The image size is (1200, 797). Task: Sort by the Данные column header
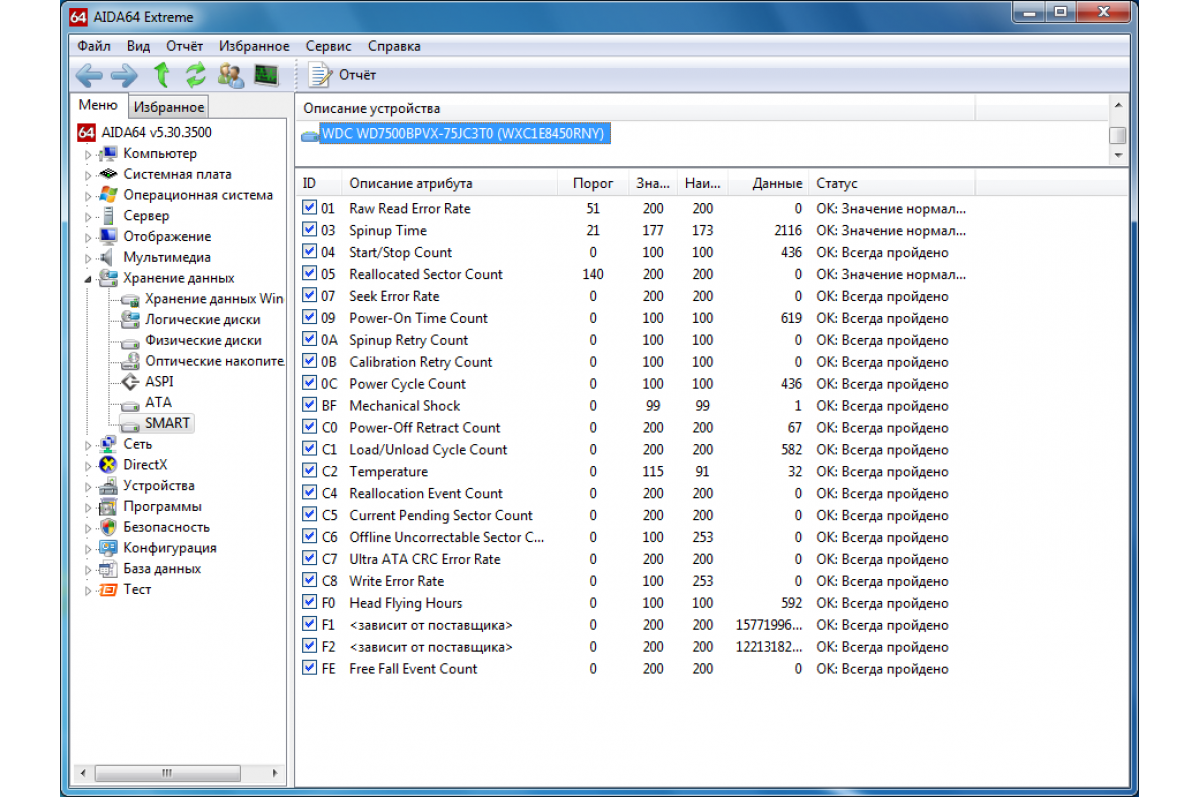tap(768, 183)
